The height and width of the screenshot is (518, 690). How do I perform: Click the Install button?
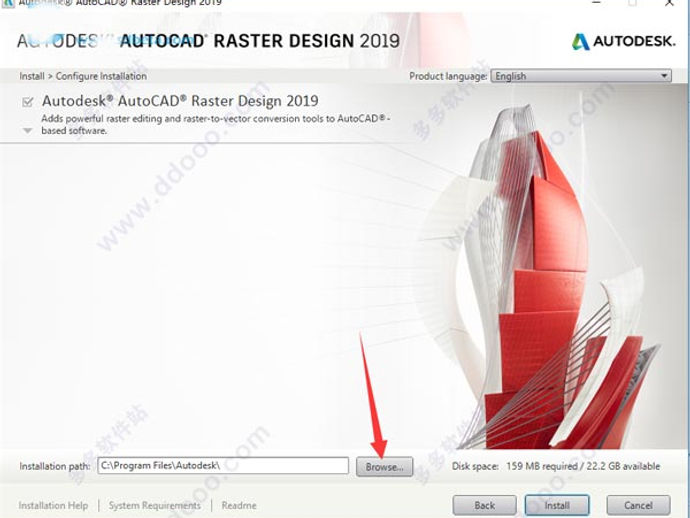557,505
